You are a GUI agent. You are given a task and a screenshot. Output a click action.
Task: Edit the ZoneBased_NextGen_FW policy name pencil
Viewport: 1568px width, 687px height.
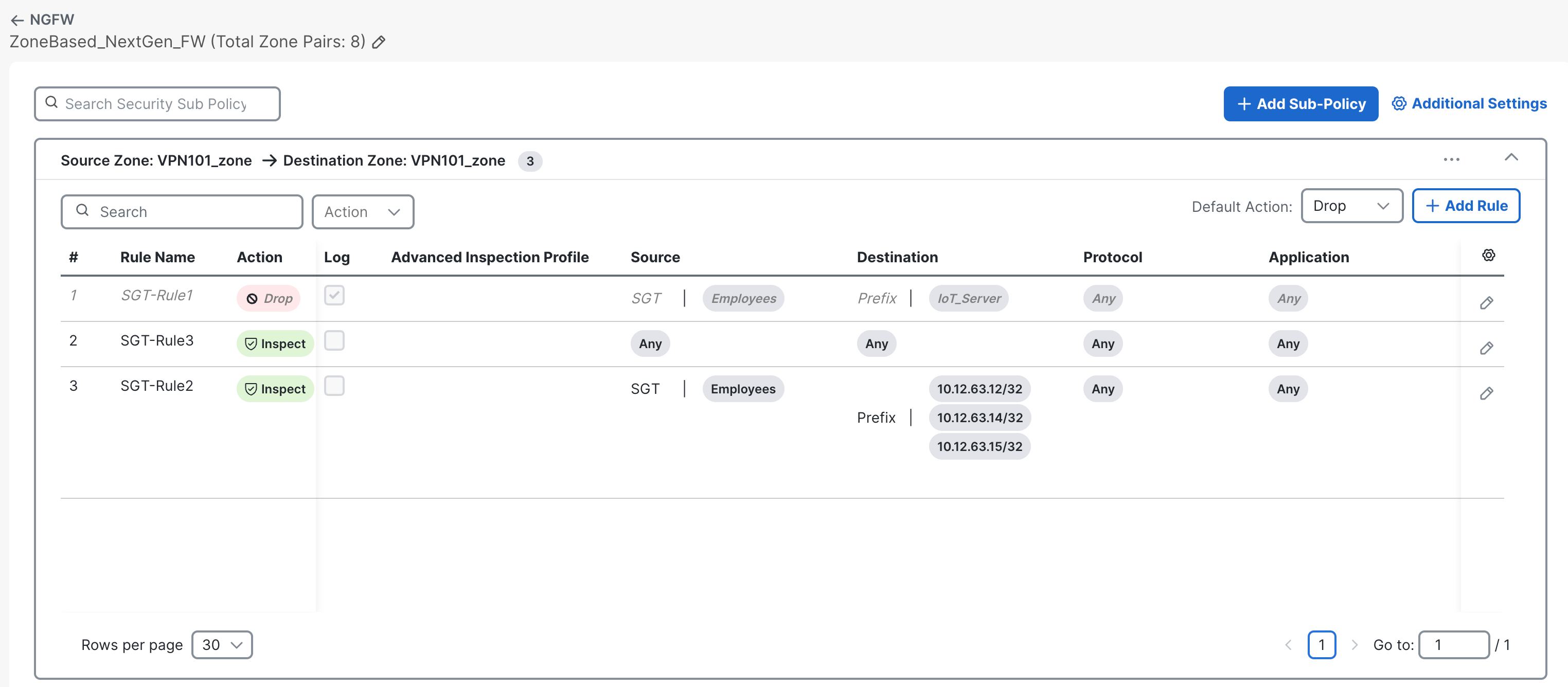(379, 42)
